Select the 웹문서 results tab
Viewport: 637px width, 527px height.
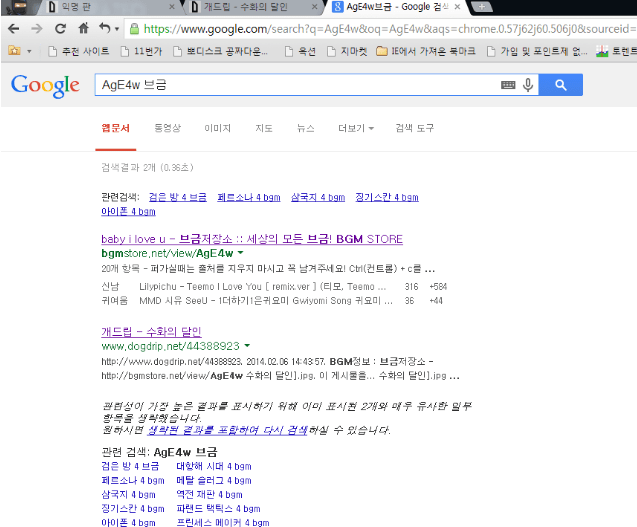116,128
